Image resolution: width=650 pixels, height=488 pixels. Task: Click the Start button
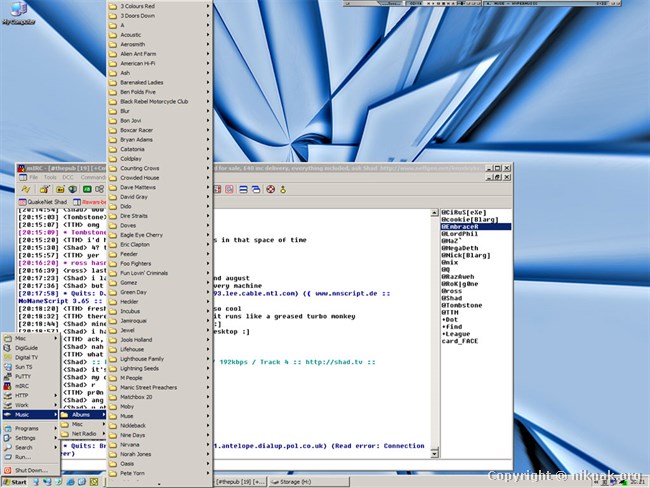(15, 482)
